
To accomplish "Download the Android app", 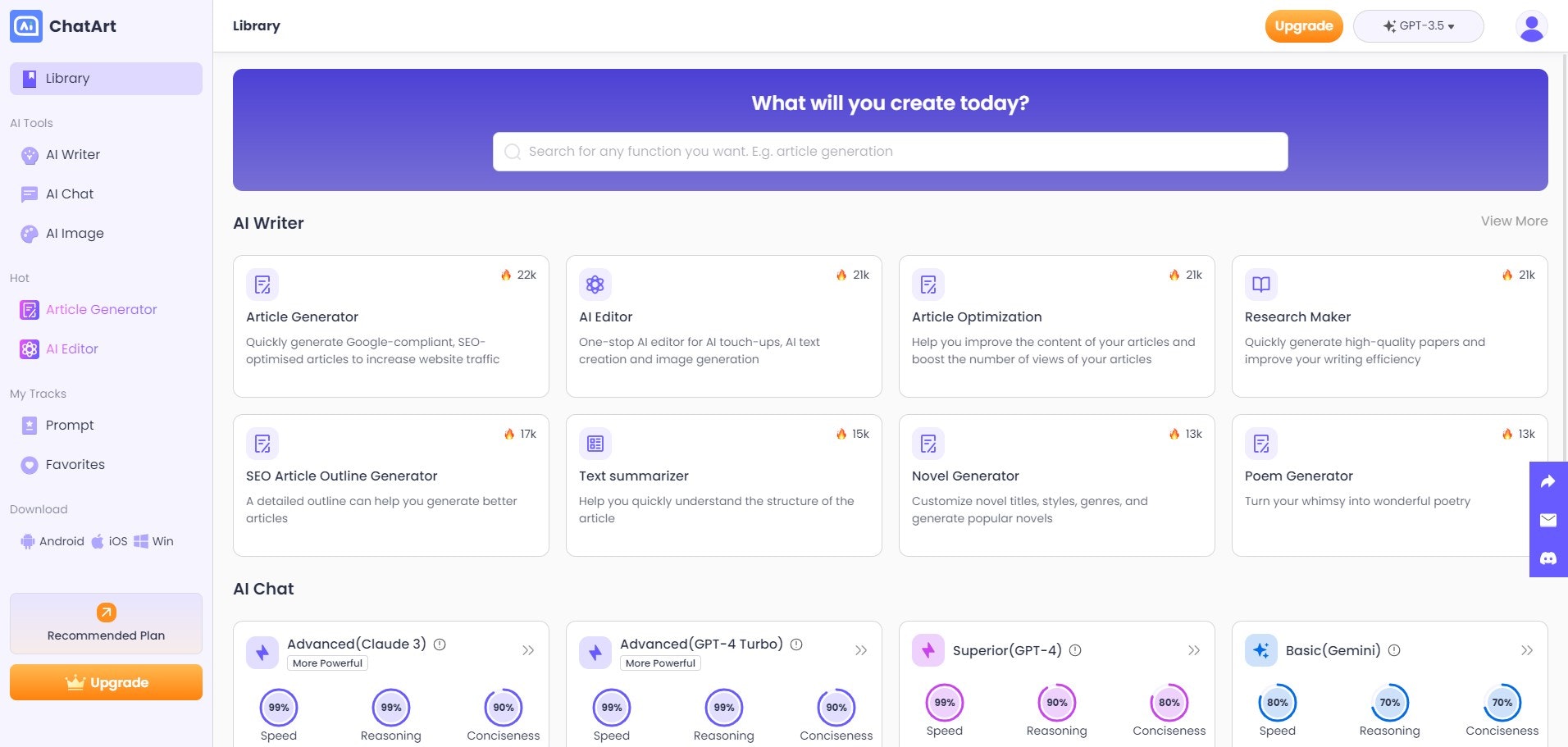I will tap(52, 541).
